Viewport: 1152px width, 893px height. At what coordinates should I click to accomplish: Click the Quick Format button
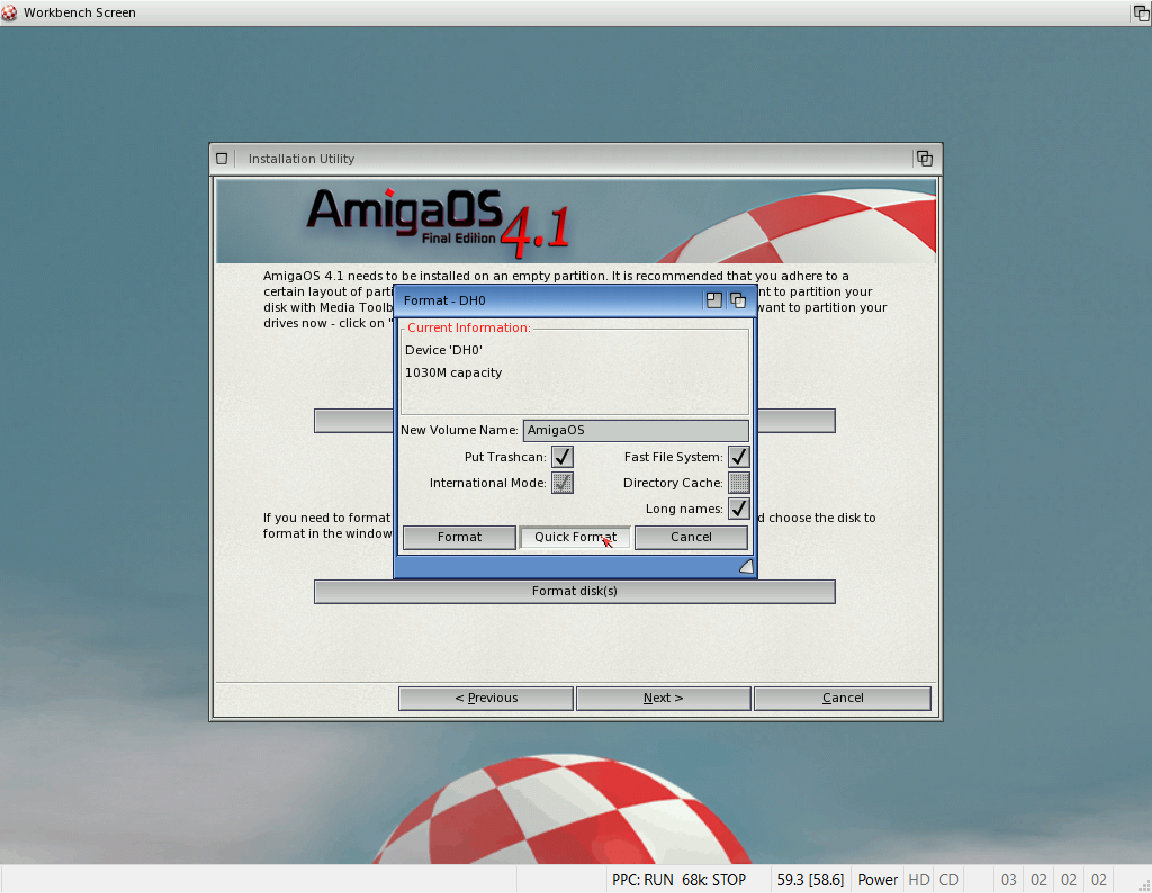[x=575, y=537]
